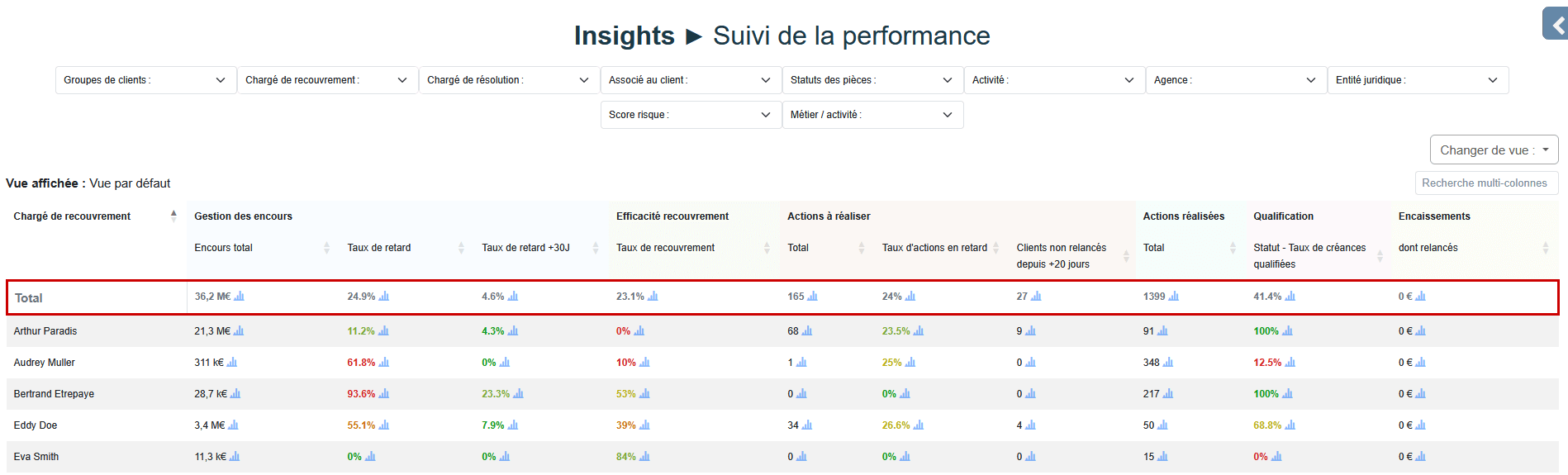Screen dimensions: 1568x475
Task: Open chart for Eddy Doe 68.8% qualification
Action: click(1290, 425)
